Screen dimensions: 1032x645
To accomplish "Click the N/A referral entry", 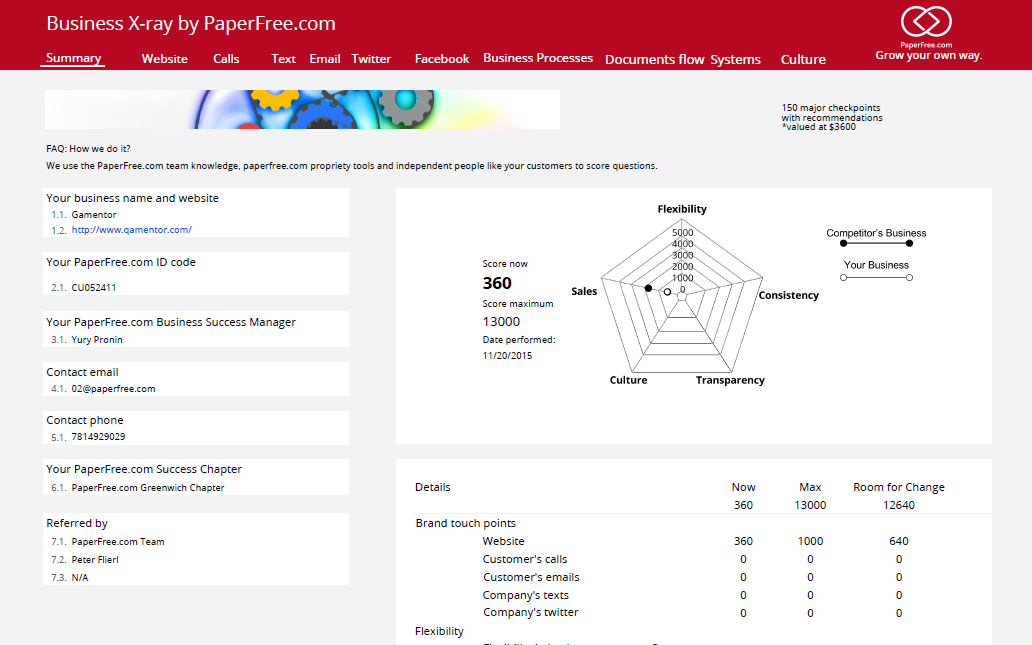I will click(x=80, y=577).
